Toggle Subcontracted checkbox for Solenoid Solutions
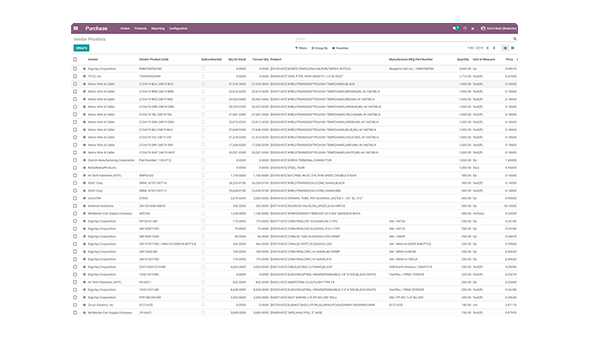The image size is (590, 360). click(203, 206)
